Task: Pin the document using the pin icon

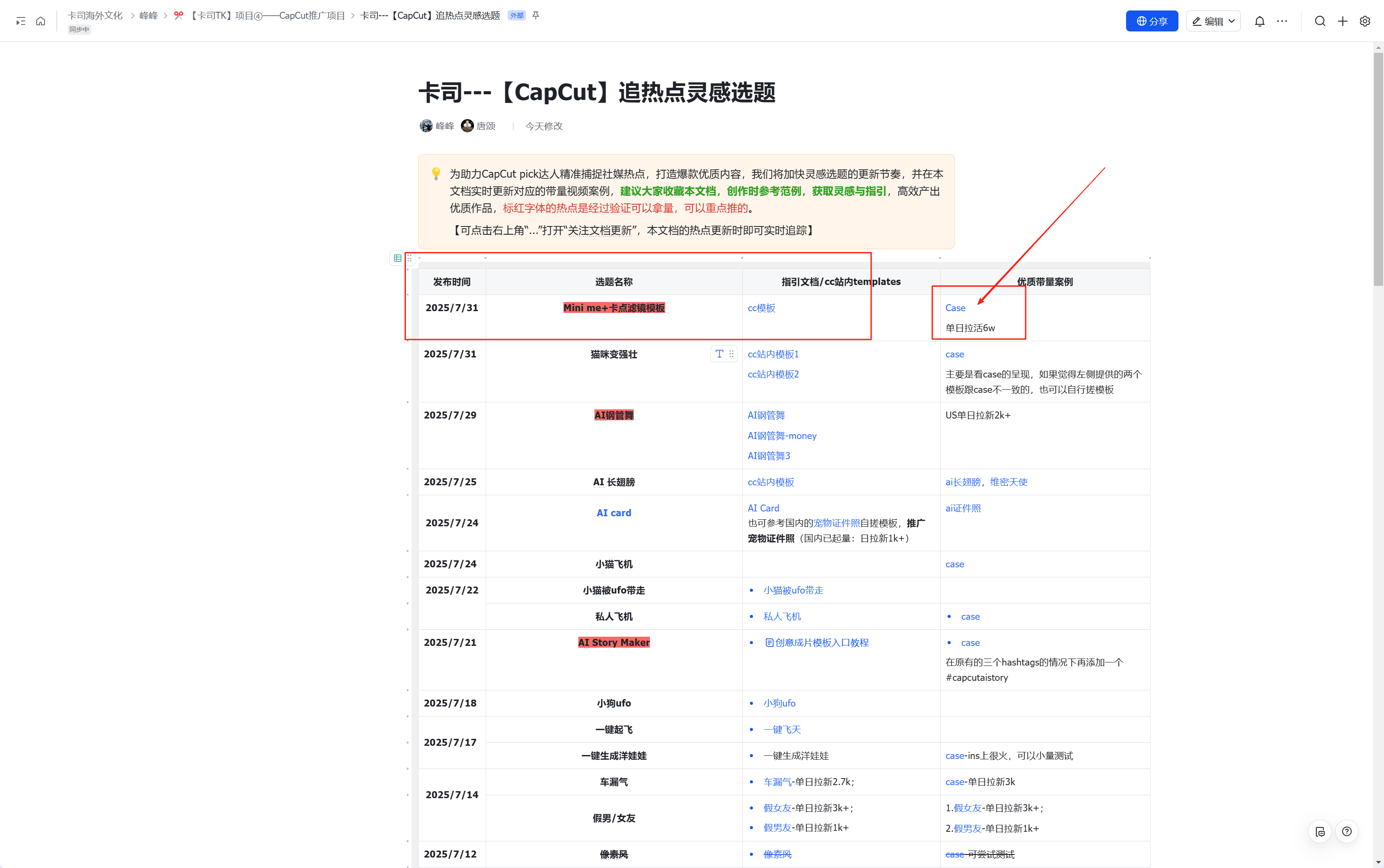Action: coord(536,16)
